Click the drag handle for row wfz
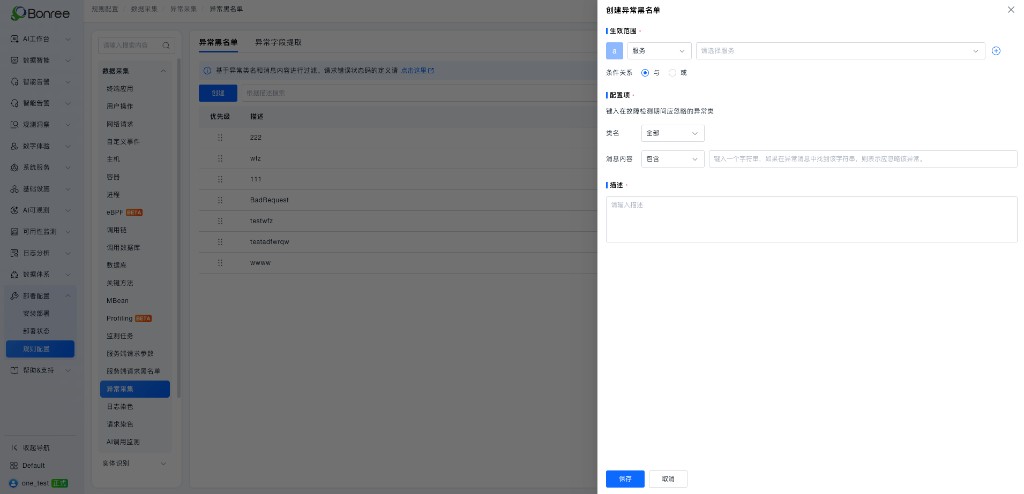 click(220, 159)
